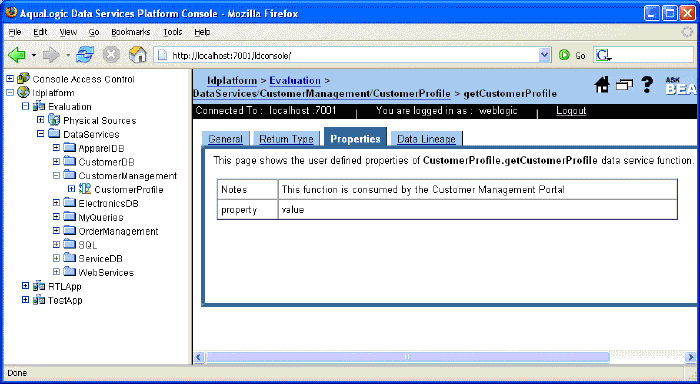Click the Physical Sources icon

click(x=54, y=120)
